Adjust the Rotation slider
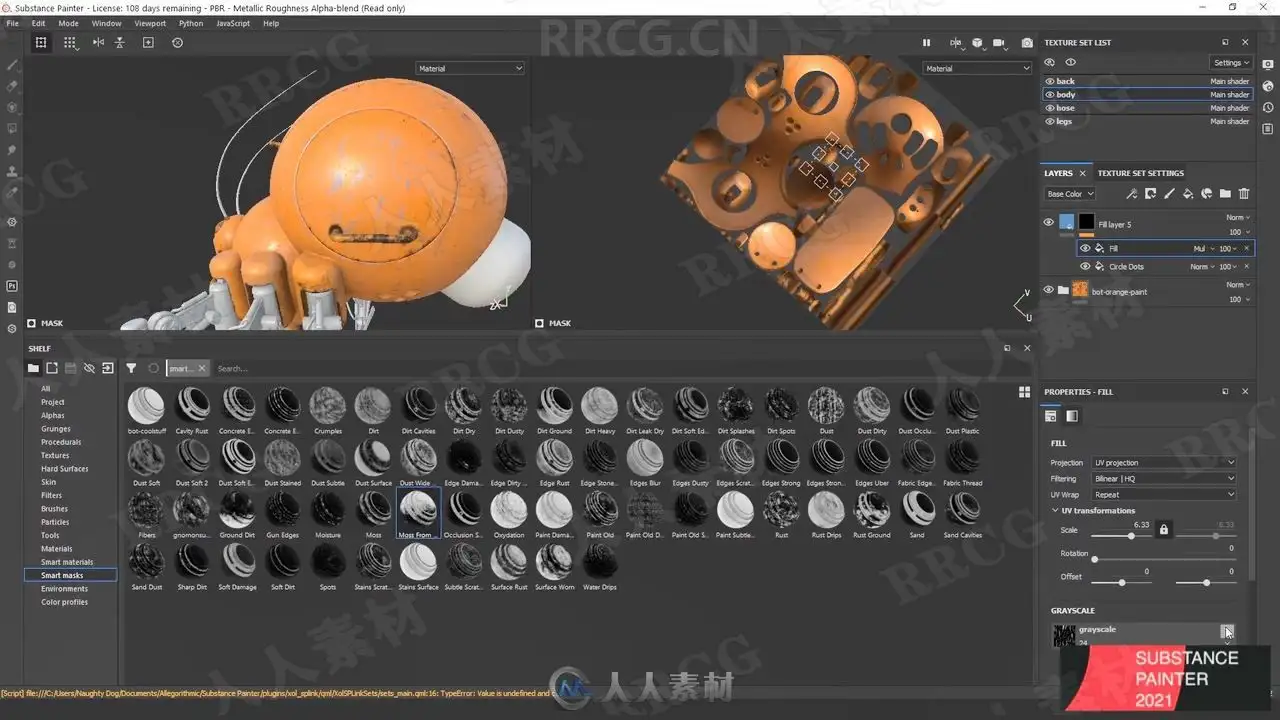This screenshot has width=1280, height=720. pyautogui.click(x=1164, y=559)
